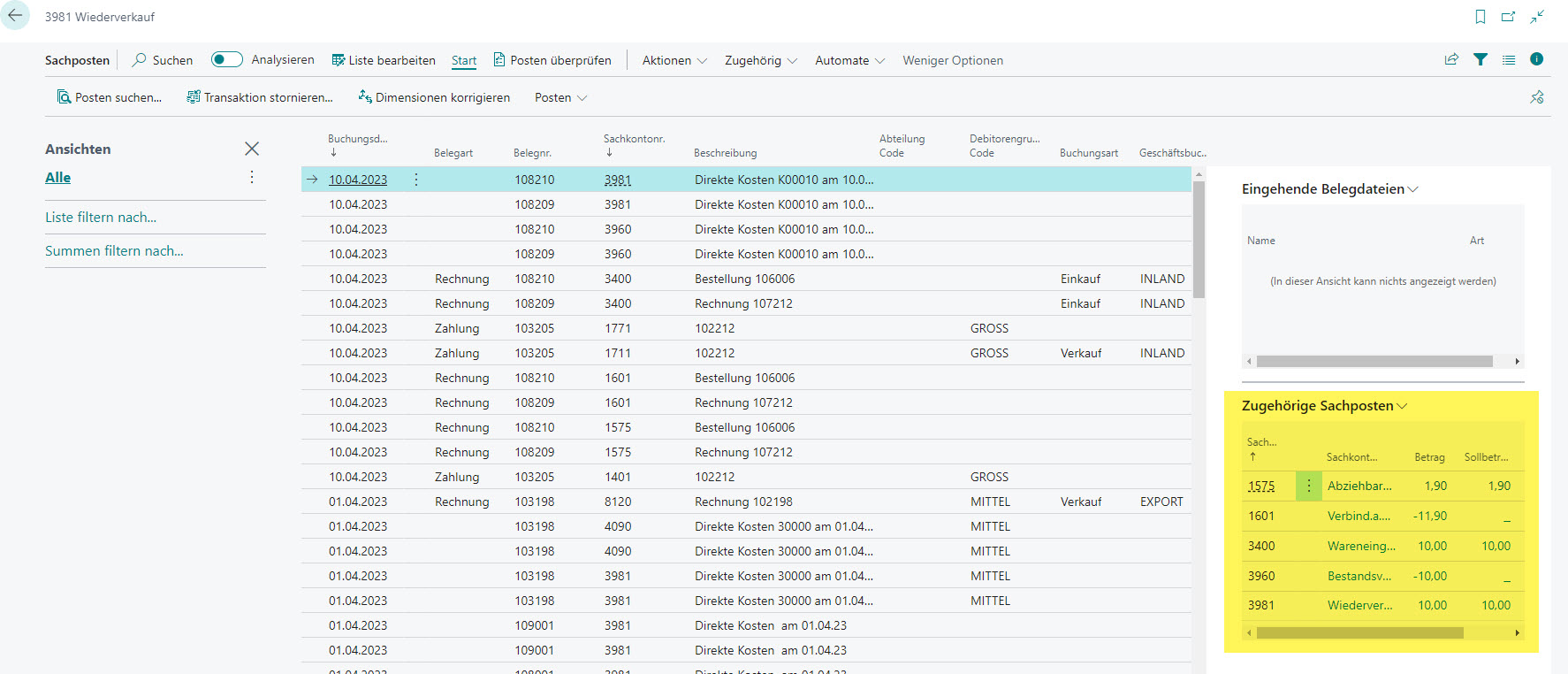Click Betrag -10,00 in FactBox
This screenshot has height=674, width=1568.
click(x=1429, y=576)
